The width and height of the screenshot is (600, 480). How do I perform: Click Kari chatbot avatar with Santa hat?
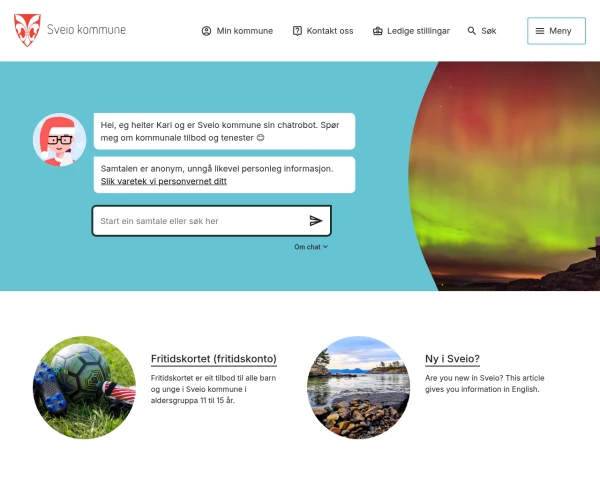click(x=59, y=140)
